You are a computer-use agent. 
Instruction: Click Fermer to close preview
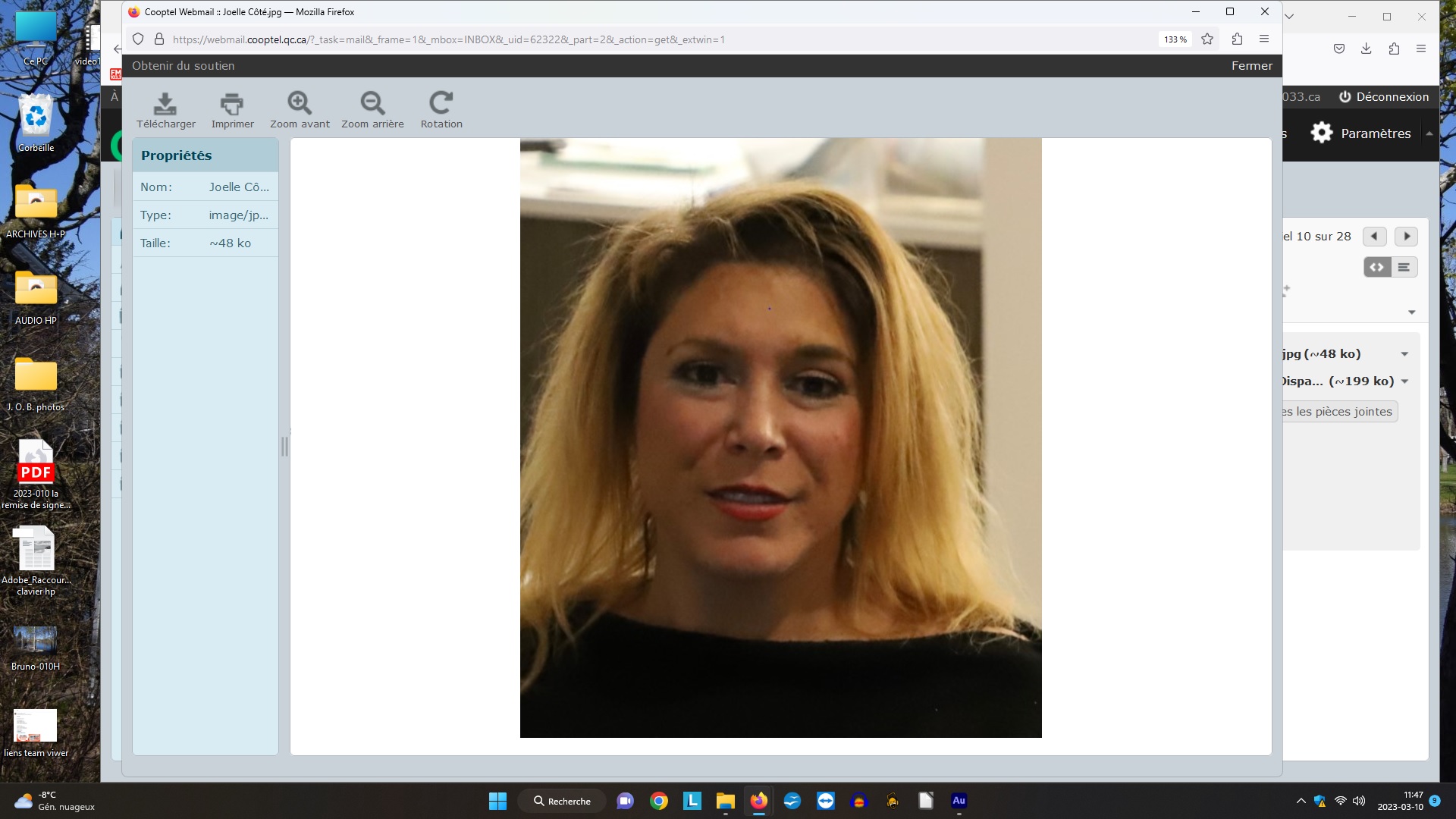pyautogui.click(x=1251, y=66)
